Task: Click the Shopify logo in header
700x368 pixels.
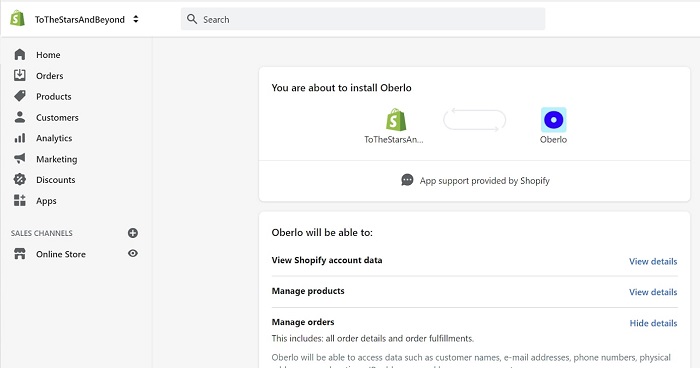Action: 17,19
